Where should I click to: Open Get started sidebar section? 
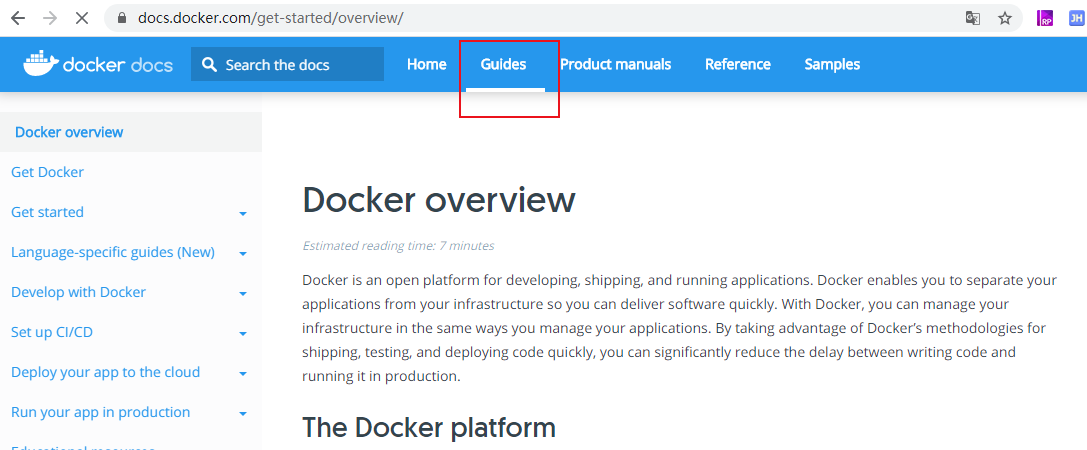point(47,212)
